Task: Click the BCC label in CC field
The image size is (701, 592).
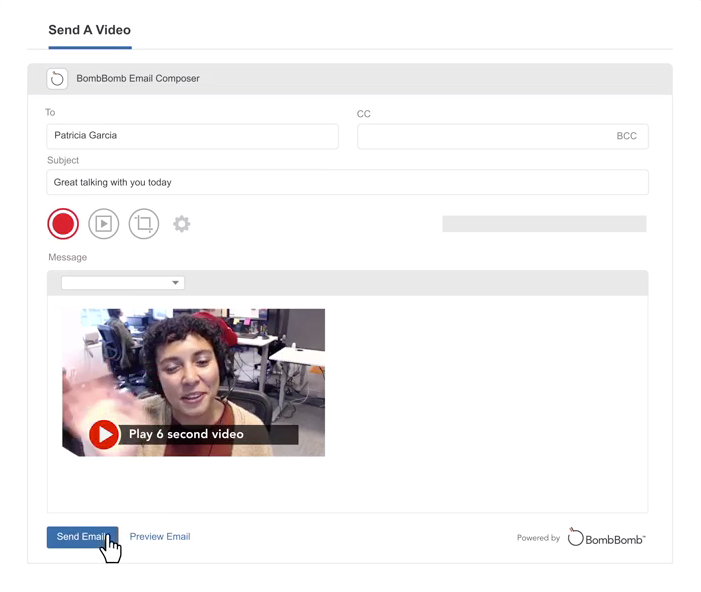Action: [626, 136]
